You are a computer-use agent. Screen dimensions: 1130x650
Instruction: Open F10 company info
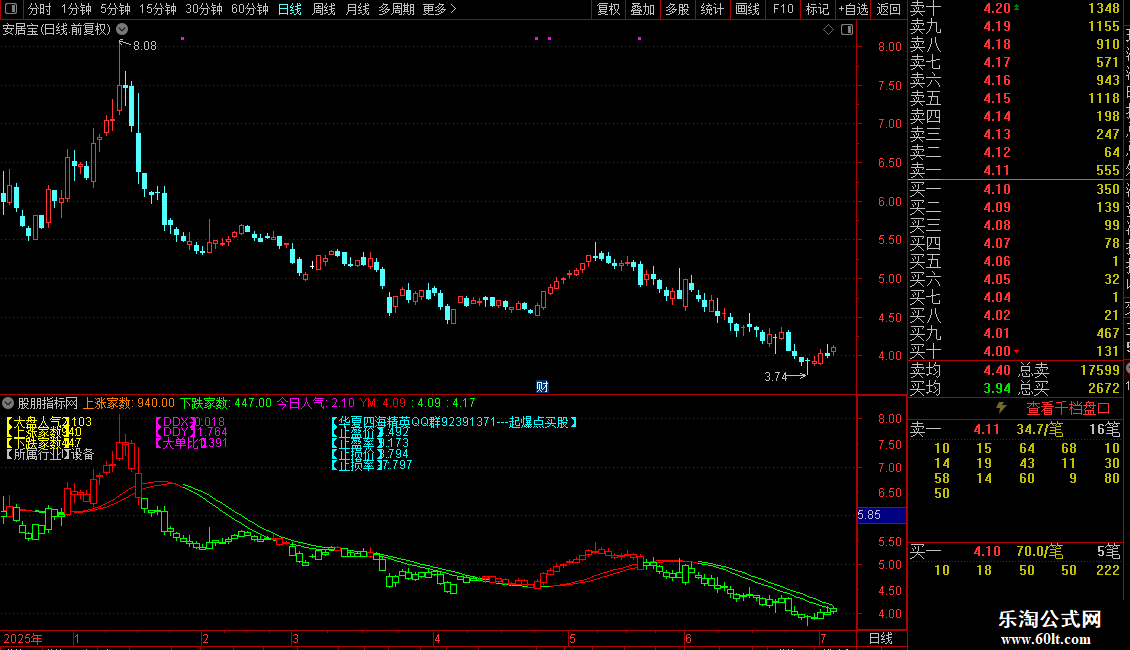tap(783, 9)
